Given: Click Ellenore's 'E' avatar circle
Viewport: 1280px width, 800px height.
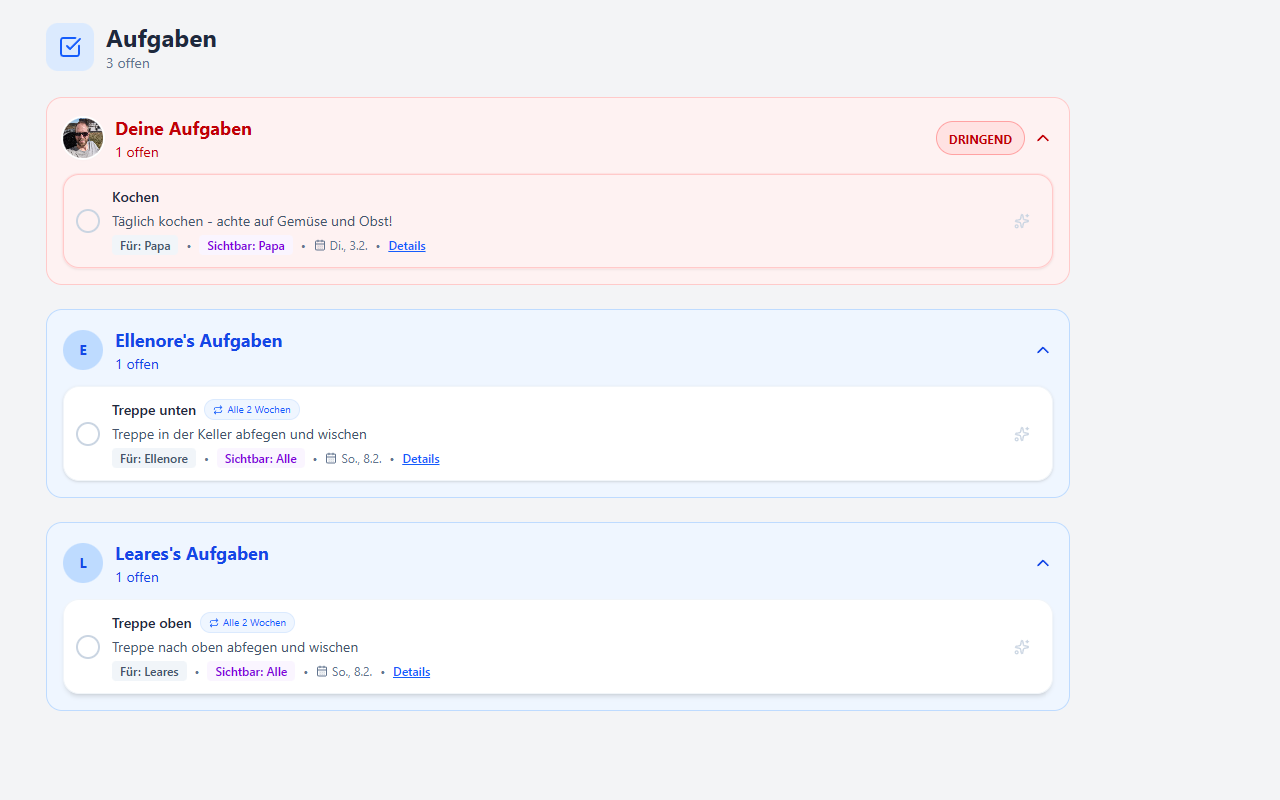Looking at the screenshot, I should pos(83,350).
